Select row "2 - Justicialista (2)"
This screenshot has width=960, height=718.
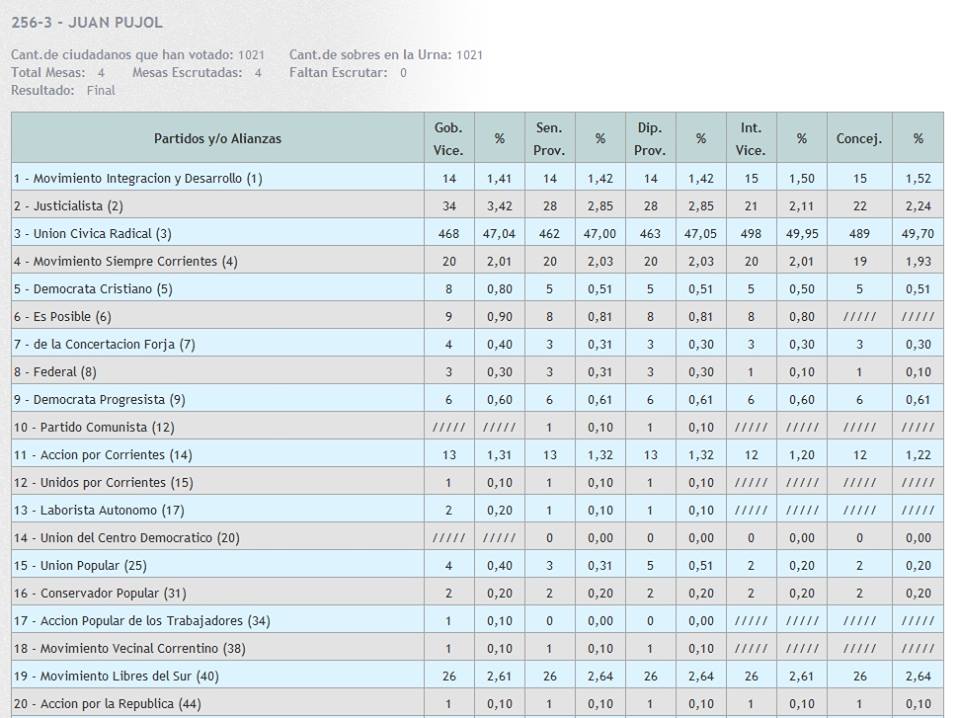[x=478, y=206]
